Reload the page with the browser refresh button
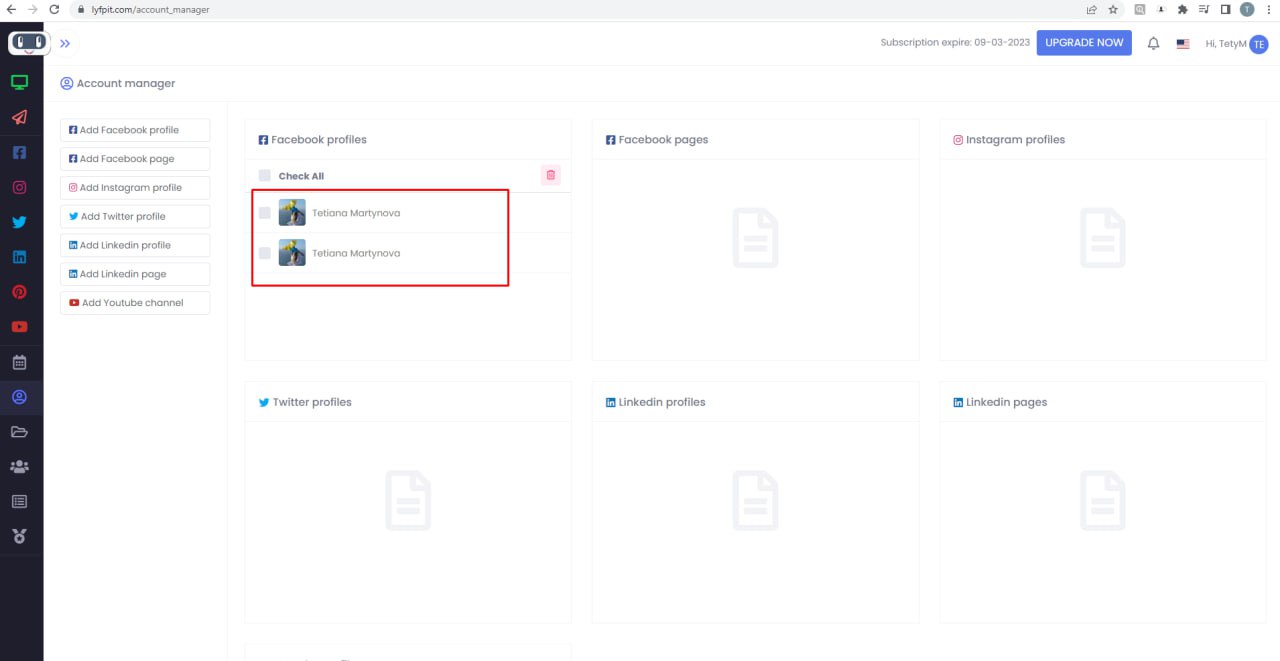Viewport: 1280px width, 661px height. [54, 9]
